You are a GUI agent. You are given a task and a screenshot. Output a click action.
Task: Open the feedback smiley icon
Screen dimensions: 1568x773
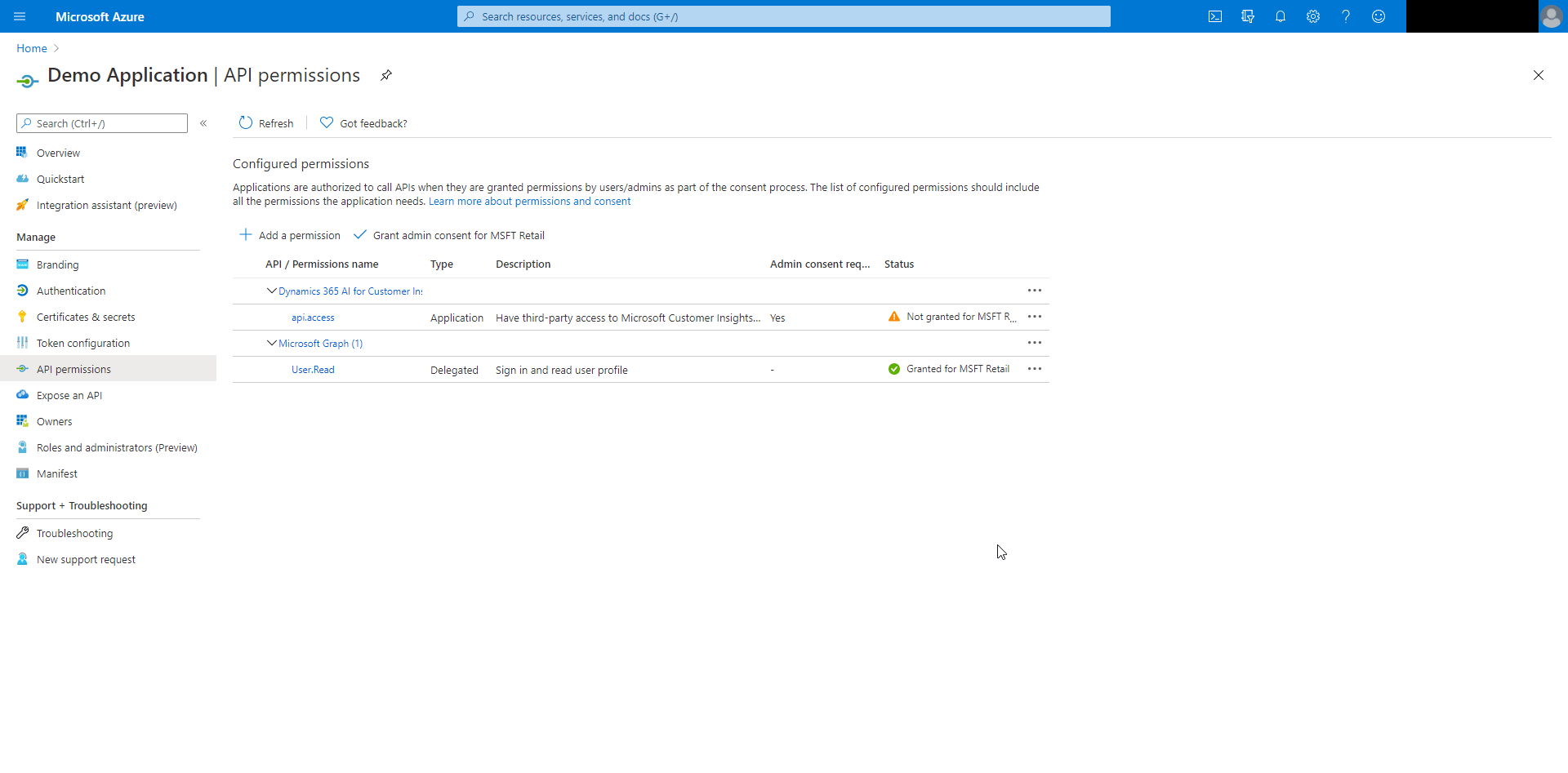tap(1379, 16)
